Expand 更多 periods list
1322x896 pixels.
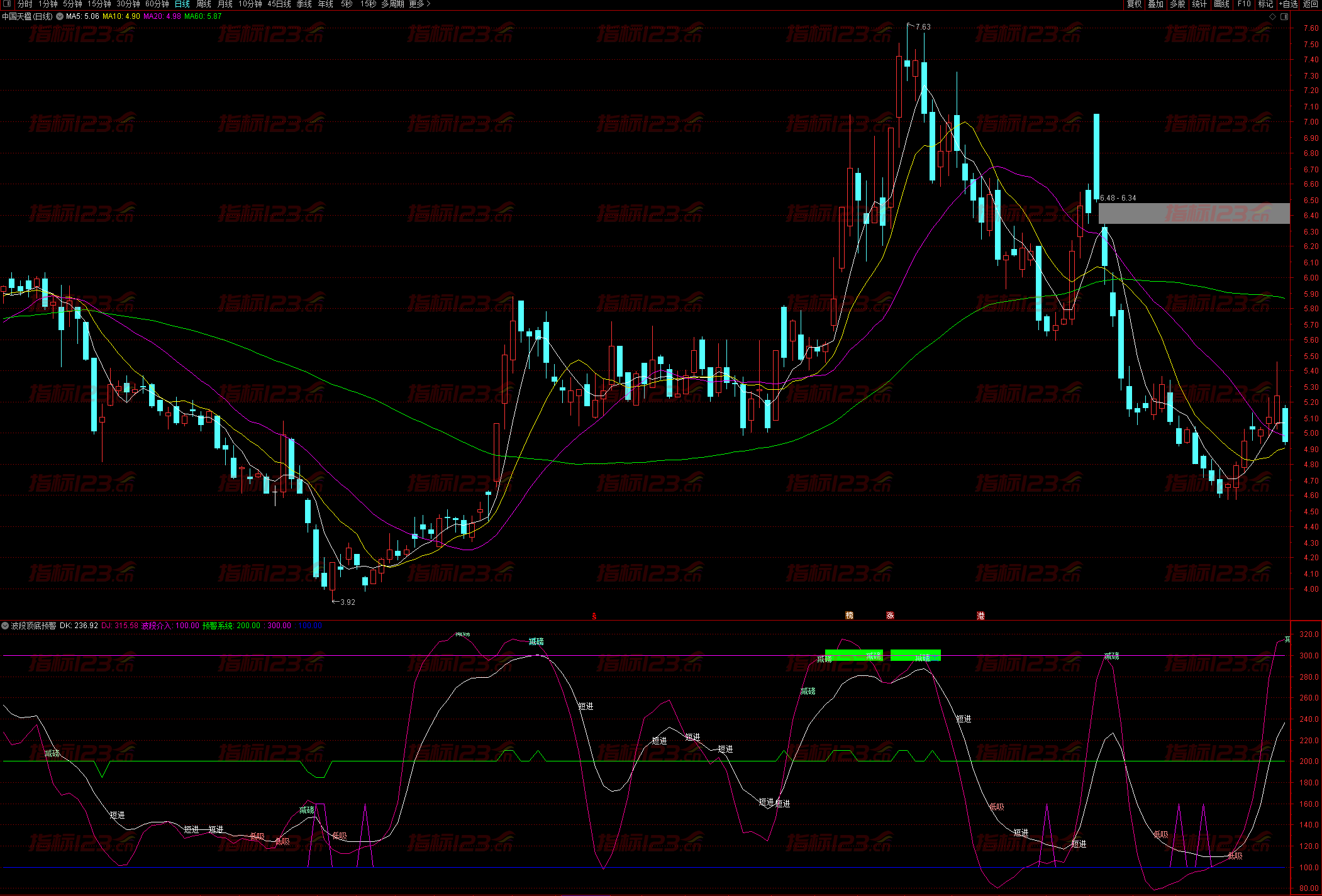tap(419, 4)
